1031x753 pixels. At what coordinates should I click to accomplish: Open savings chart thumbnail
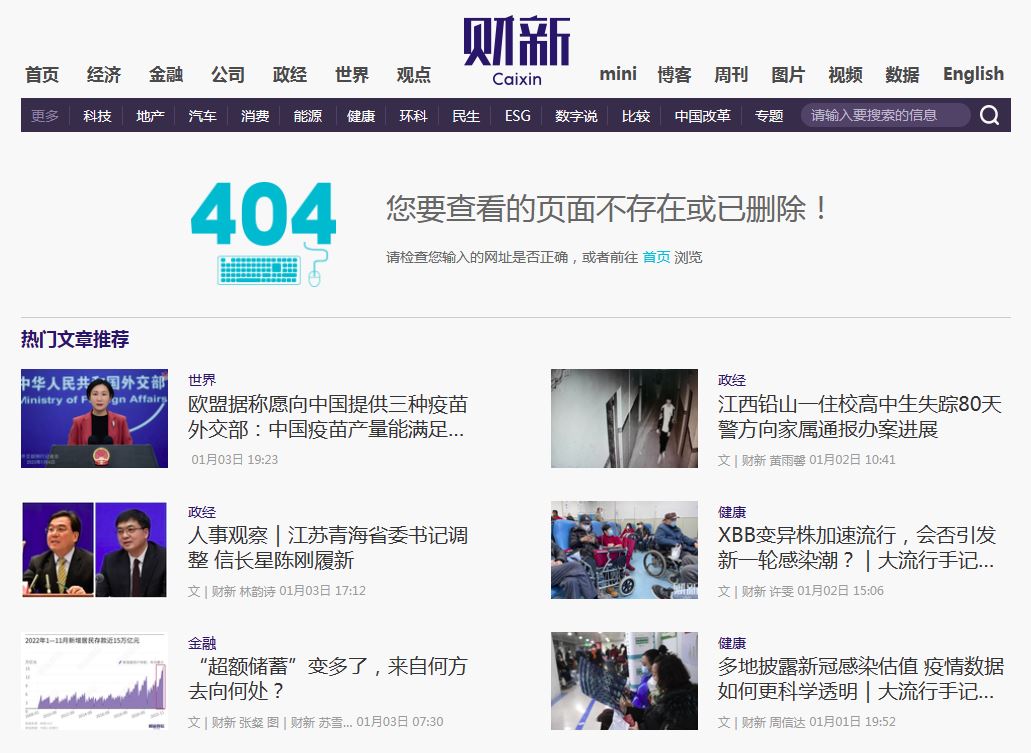[95, 681]
